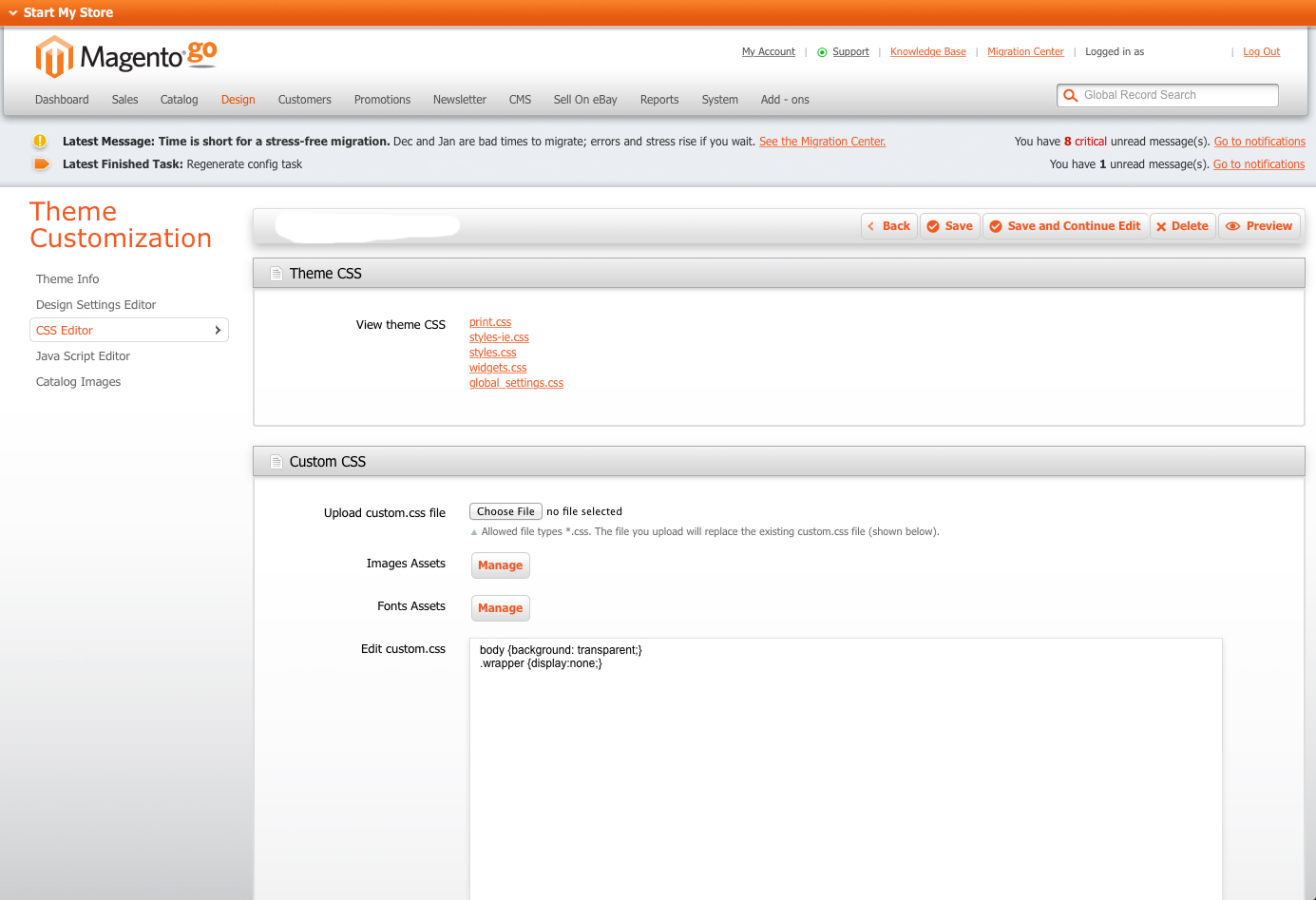The height and width of the screenshot is (900, 1316).
Task: Select CSS Editor in sidebar
Action: 129,331
